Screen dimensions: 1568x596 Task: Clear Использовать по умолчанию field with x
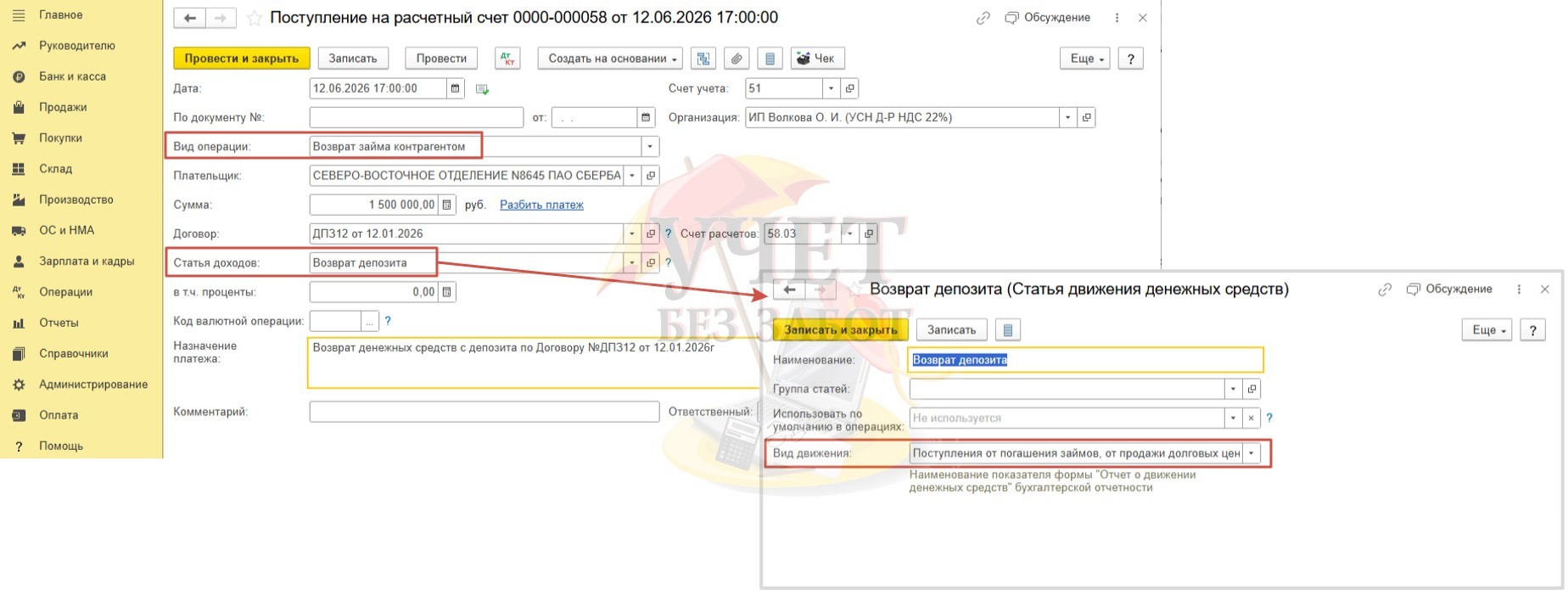point(1251,418)
